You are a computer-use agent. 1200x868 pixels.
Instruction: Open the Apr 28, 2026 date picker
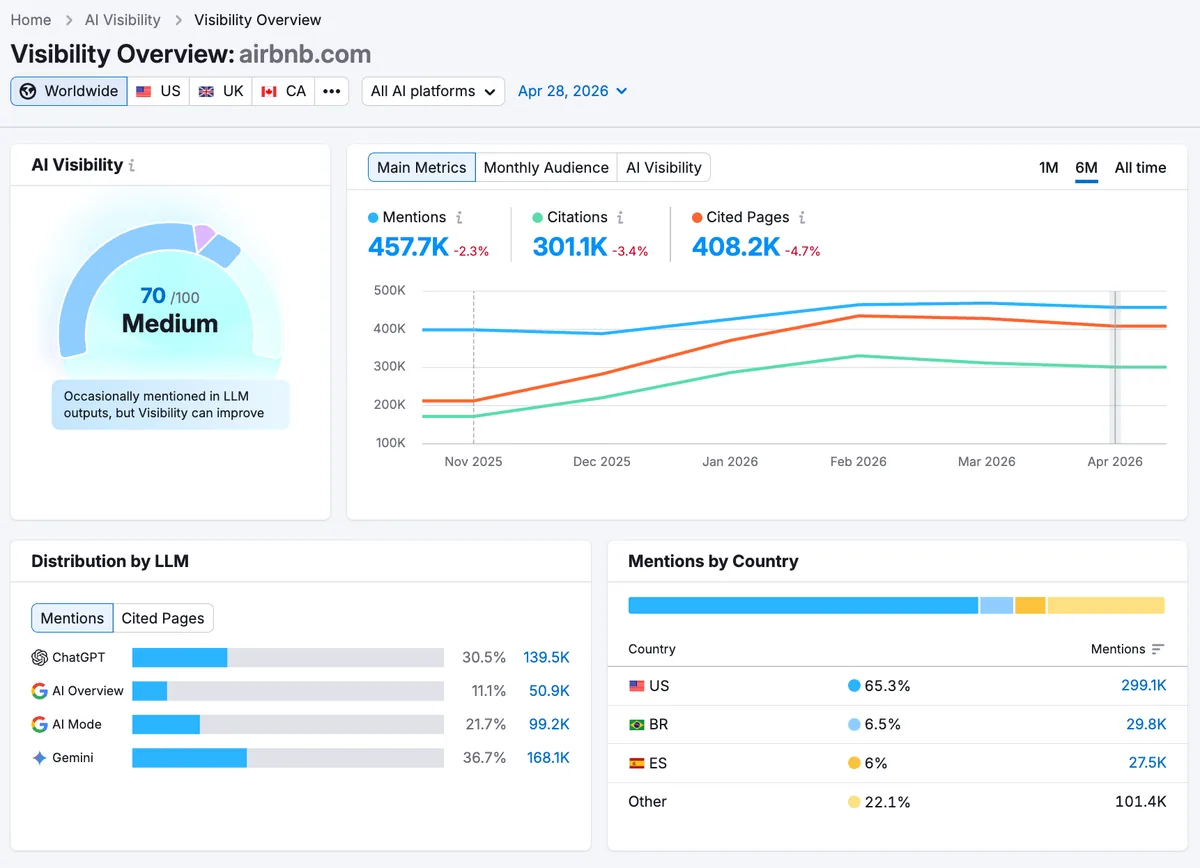[x=573, y=91]
